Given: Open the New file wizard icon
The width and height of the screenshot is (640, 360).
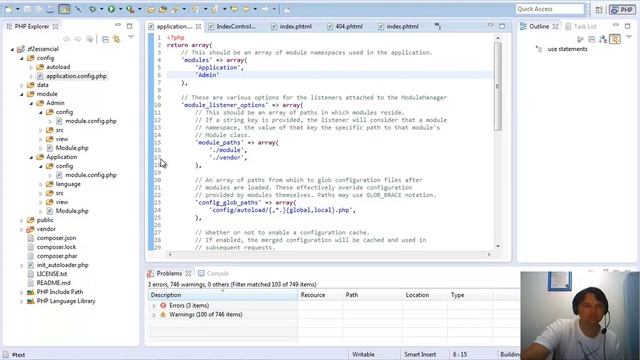Looking at the screenshot, I should coord(8,9).
